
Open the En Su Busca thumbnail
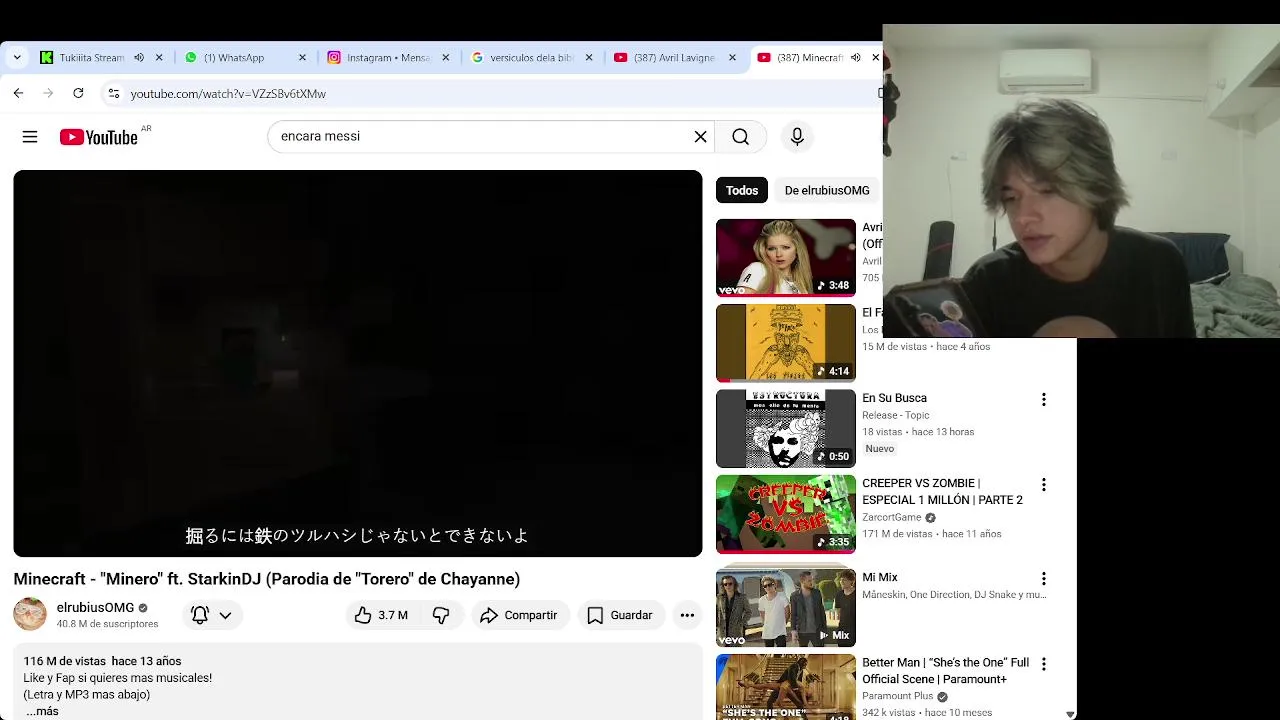[786, 429]
